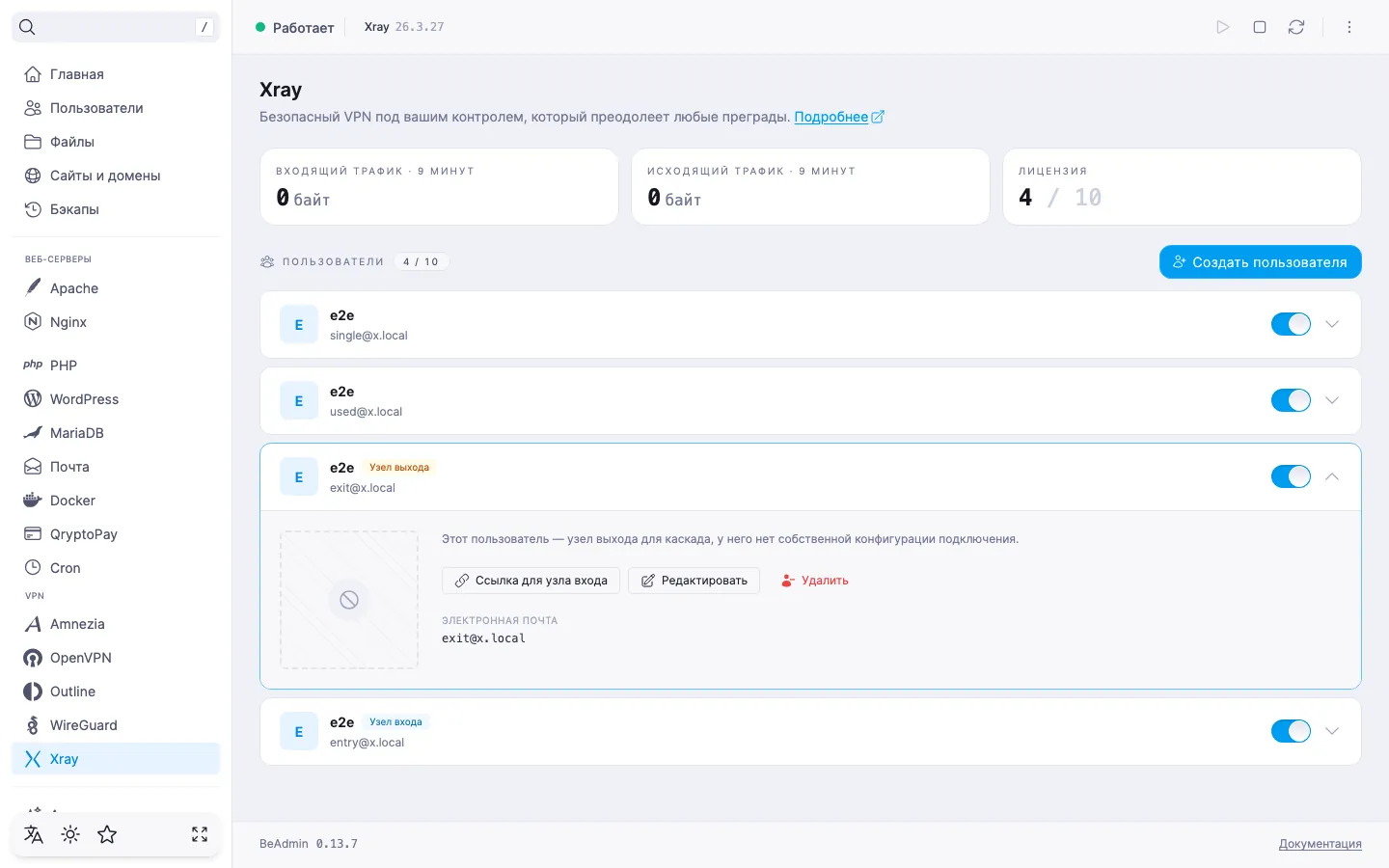Click Ссылка для узла входа button

(531, 581)
